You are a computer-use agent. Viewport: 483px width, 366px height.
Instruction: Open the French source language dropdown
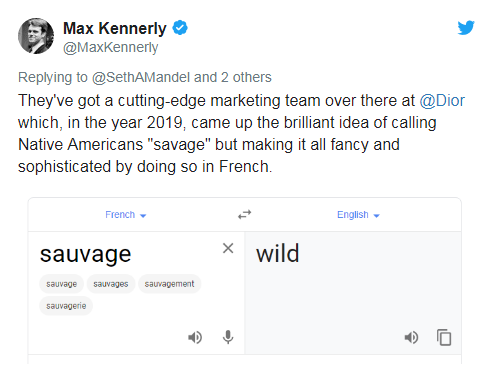pyautogui.click(x=126, y=215)
